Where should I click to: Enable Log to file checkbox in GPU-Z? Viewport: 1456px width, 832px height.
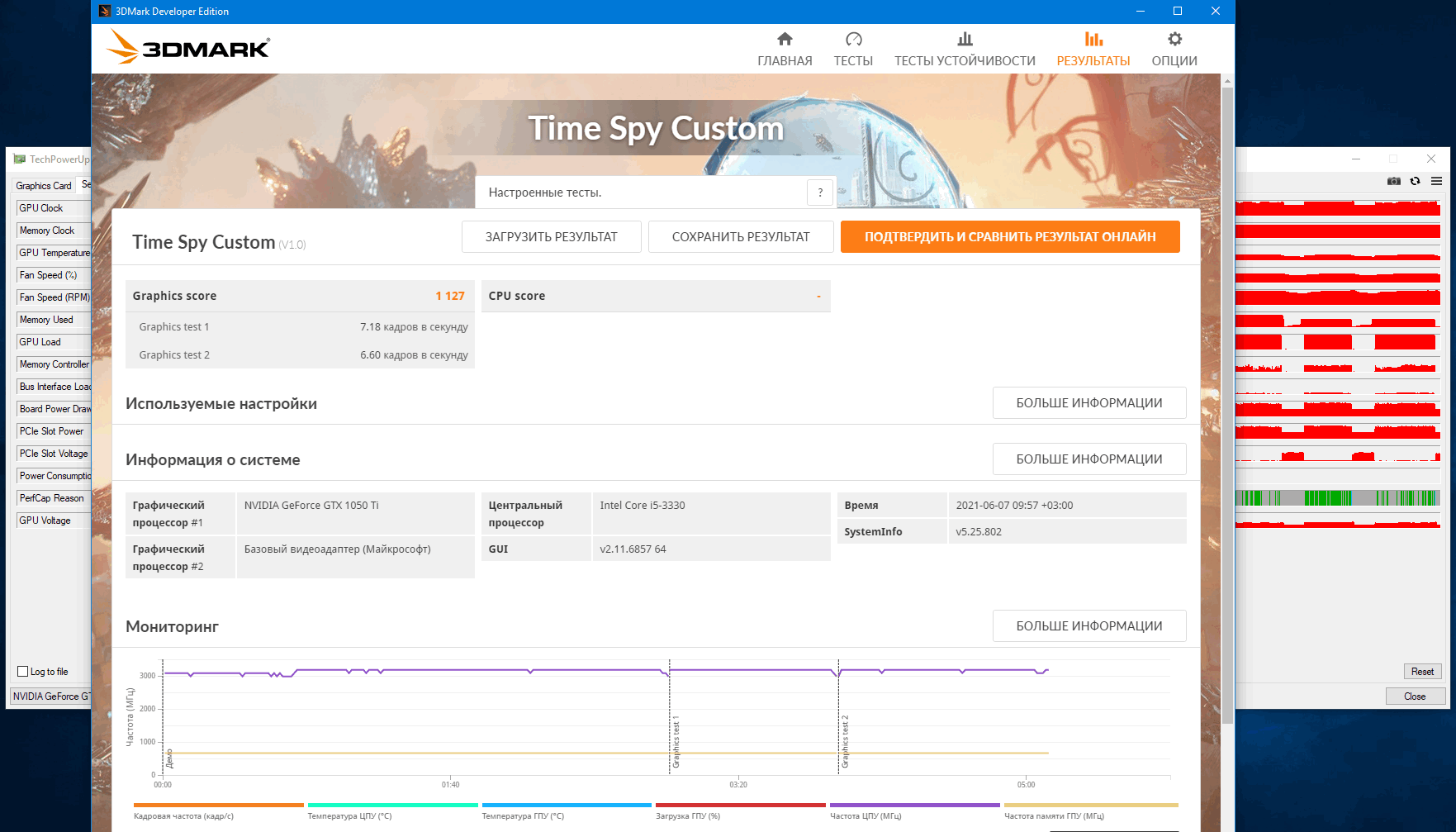(23, 671)
